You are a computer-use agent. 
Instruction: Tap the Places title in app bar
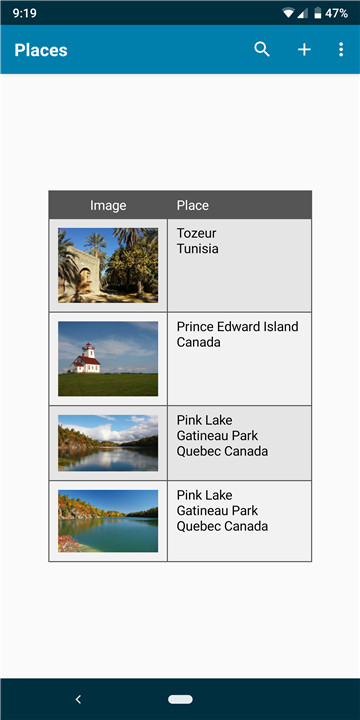[41, 50]
